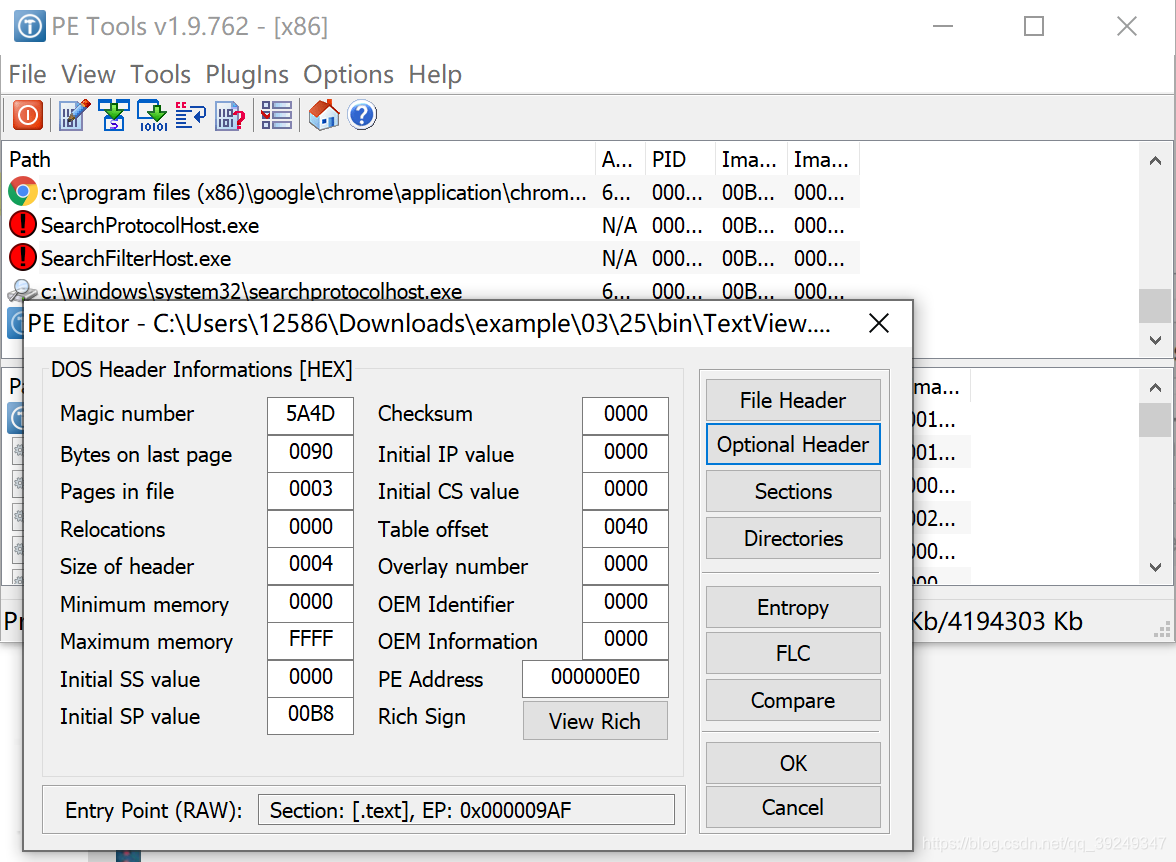Click the partial dump 10101 icon
The image size is (1176, 862).
click(x=152, y=115)
